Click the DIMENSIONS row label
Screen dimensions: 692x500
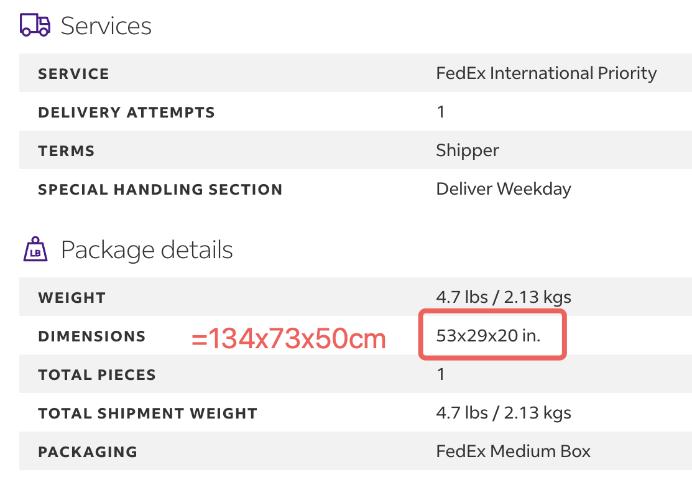[92, 336]
